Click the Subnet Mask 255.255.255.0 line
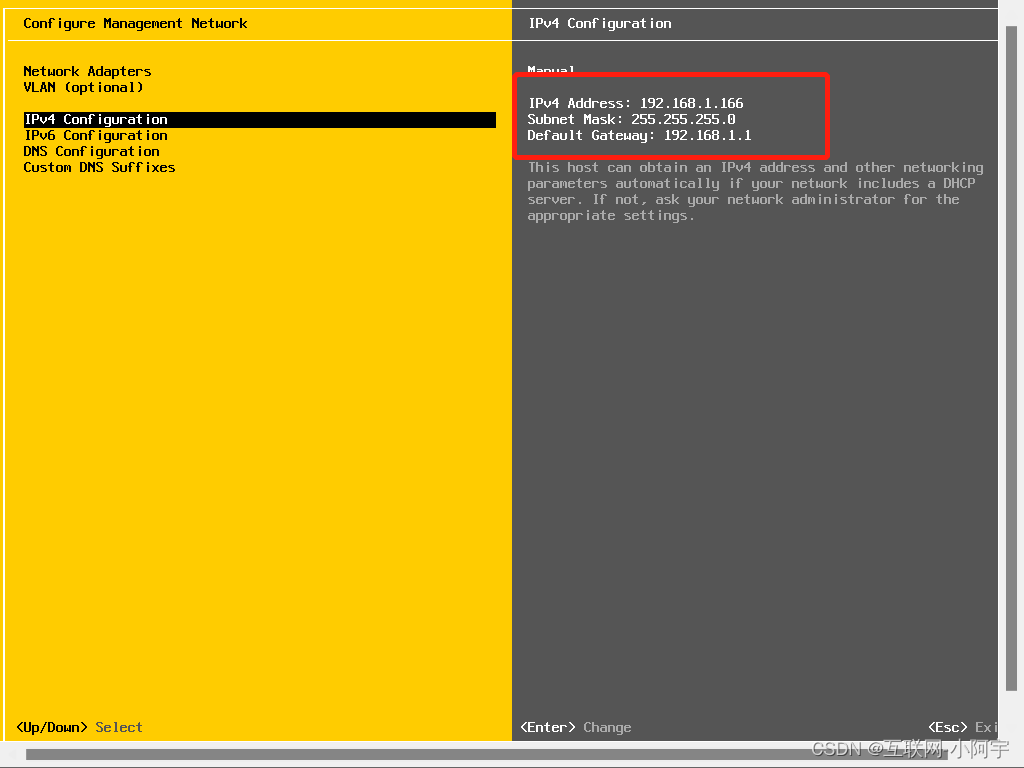Screen dimensions: 1024x768 [632, 120]
